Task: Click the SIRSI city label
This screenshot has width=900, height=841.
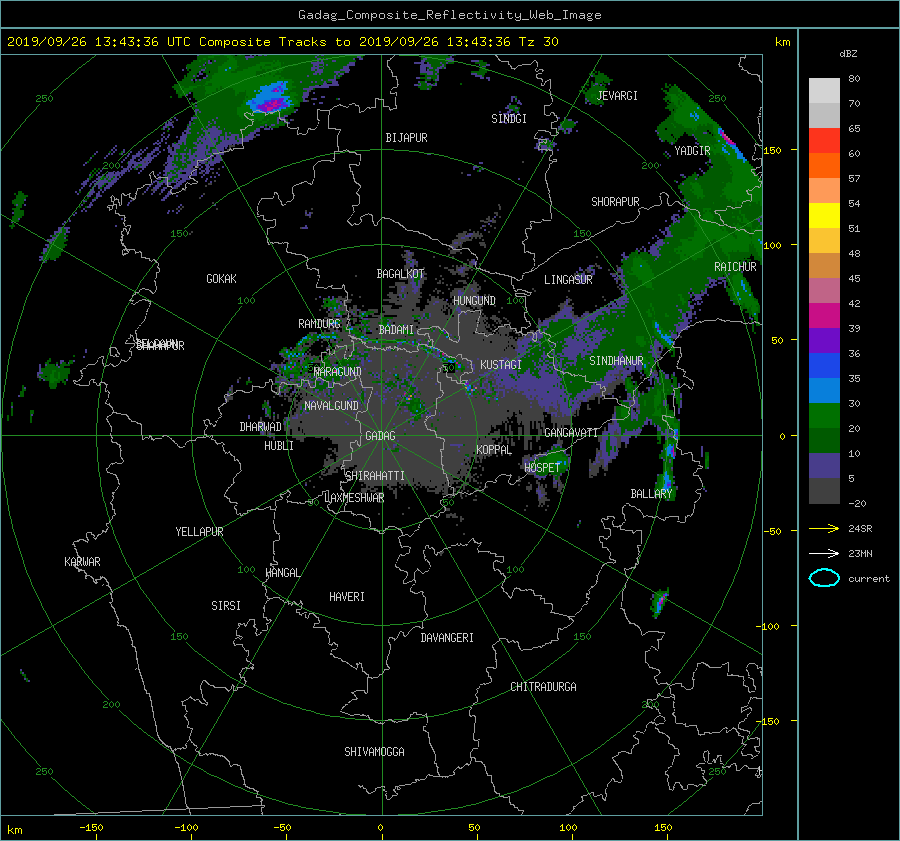Action: (226, 606)
